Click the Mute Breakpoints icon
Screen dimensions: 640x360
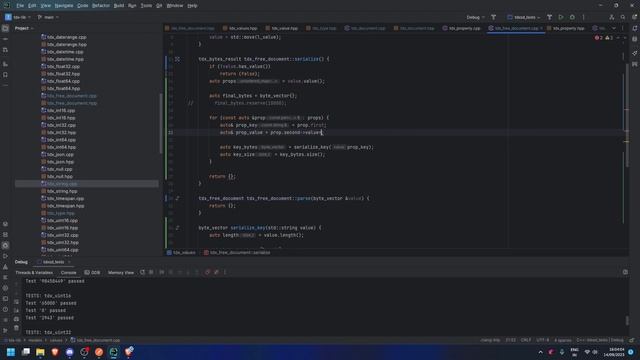point(216,272)
